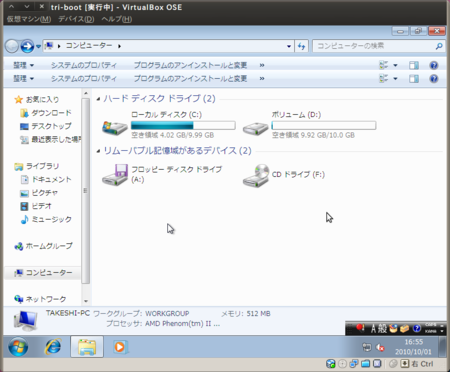Image resolution: width=450 pixels, height=372 pixels.
Task: Open the デバイス(D) menu
Action: tap(76, 19)
